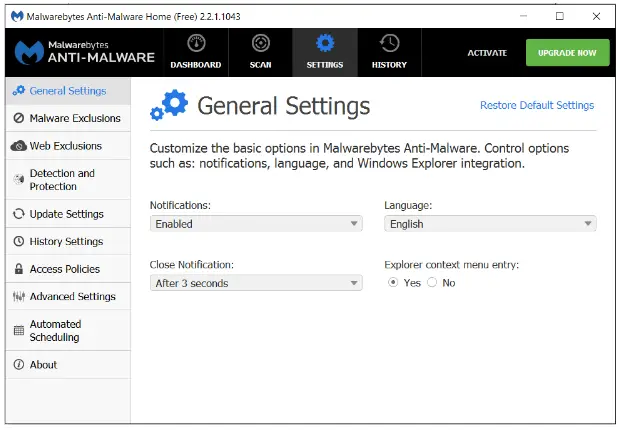This screenshot has height=430, width=620.
Task: Click the large blue gears icon in page heading
Action: pyautogui.click(x=169, y=105)
